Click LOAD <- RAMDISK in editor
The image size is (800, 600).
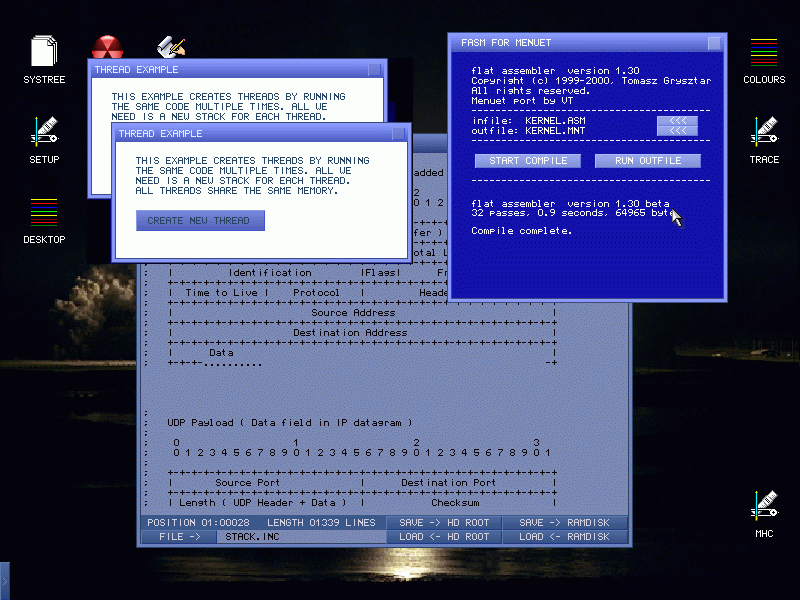(564, 537)
